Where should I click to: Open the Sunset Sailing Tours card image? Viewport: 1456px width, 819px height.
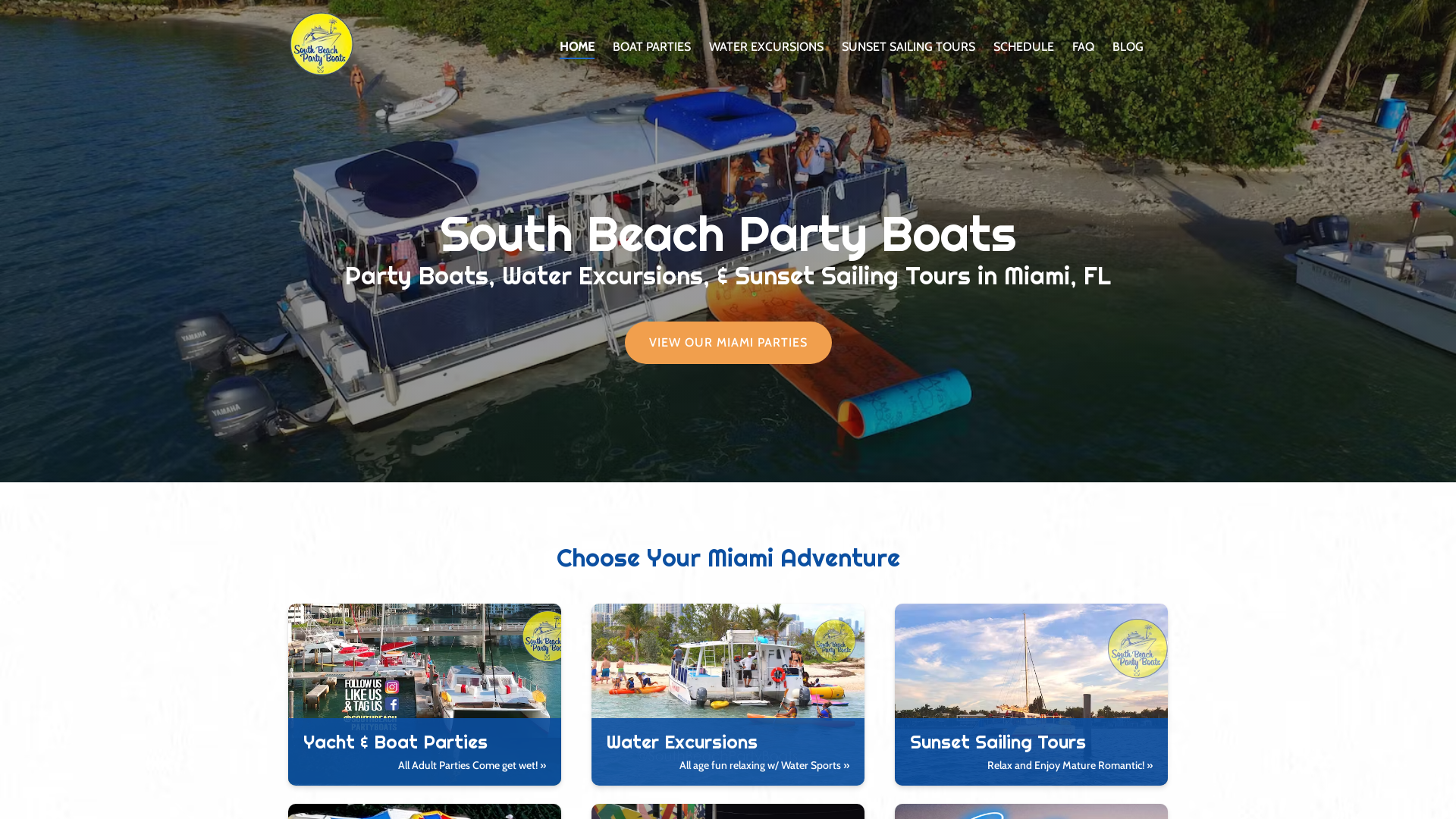1031,661
